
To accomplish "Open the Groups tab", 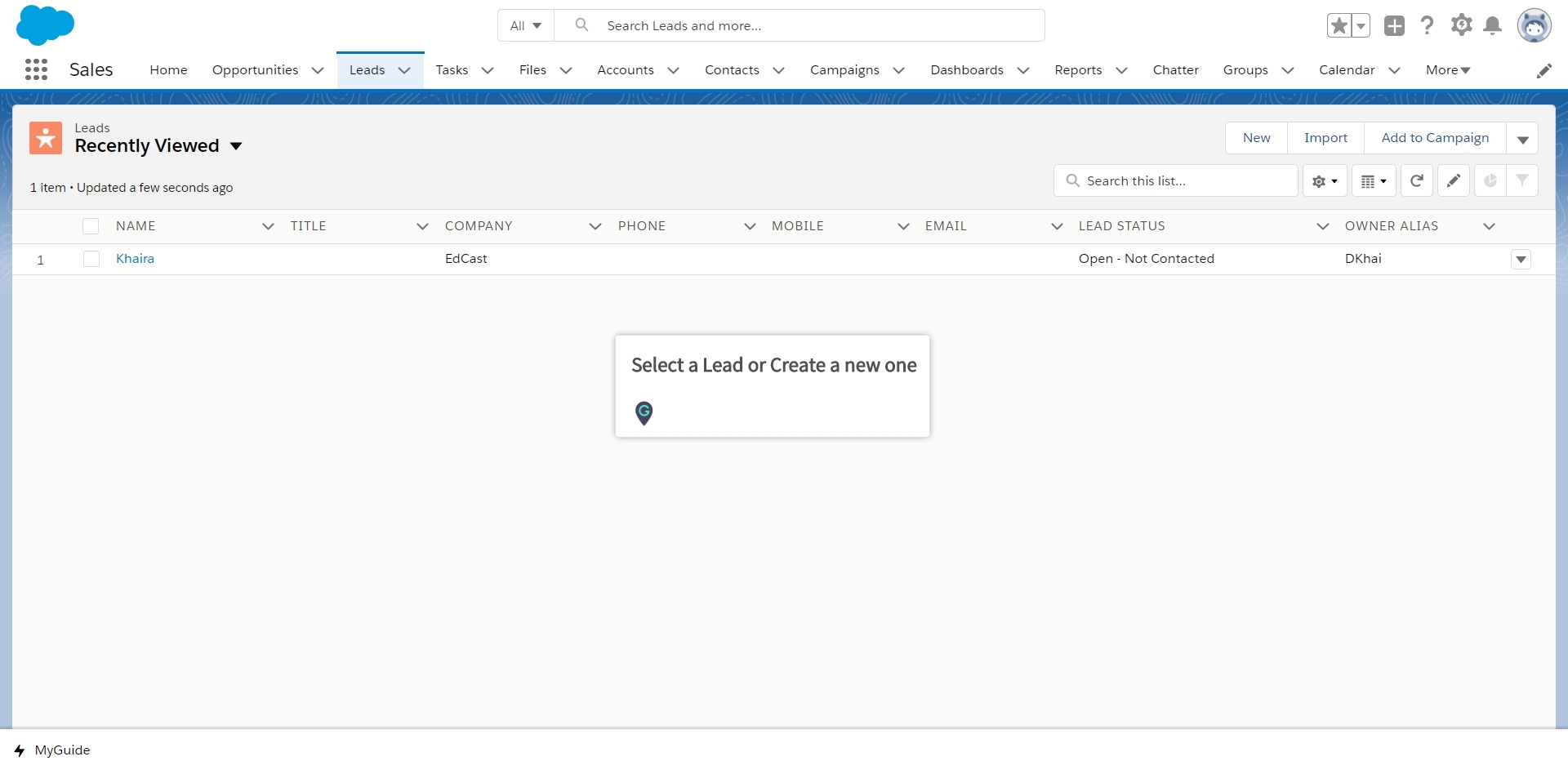I will [1245, 70].
